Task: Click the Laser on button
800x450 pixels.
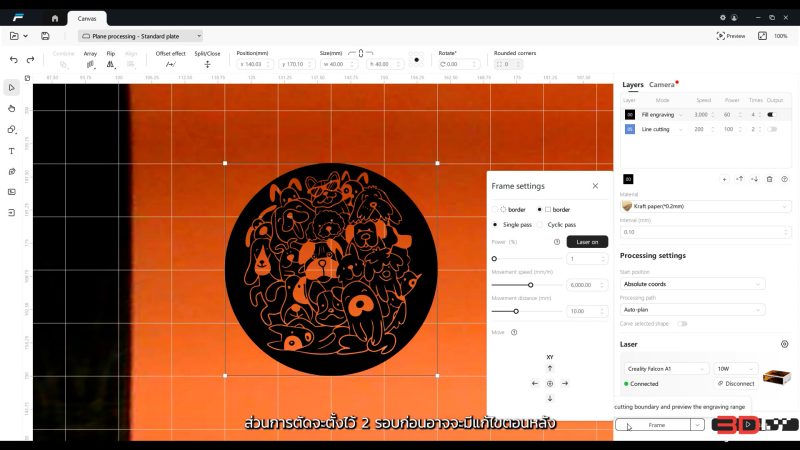Action: pyautogui.click(x=587, y=242)
